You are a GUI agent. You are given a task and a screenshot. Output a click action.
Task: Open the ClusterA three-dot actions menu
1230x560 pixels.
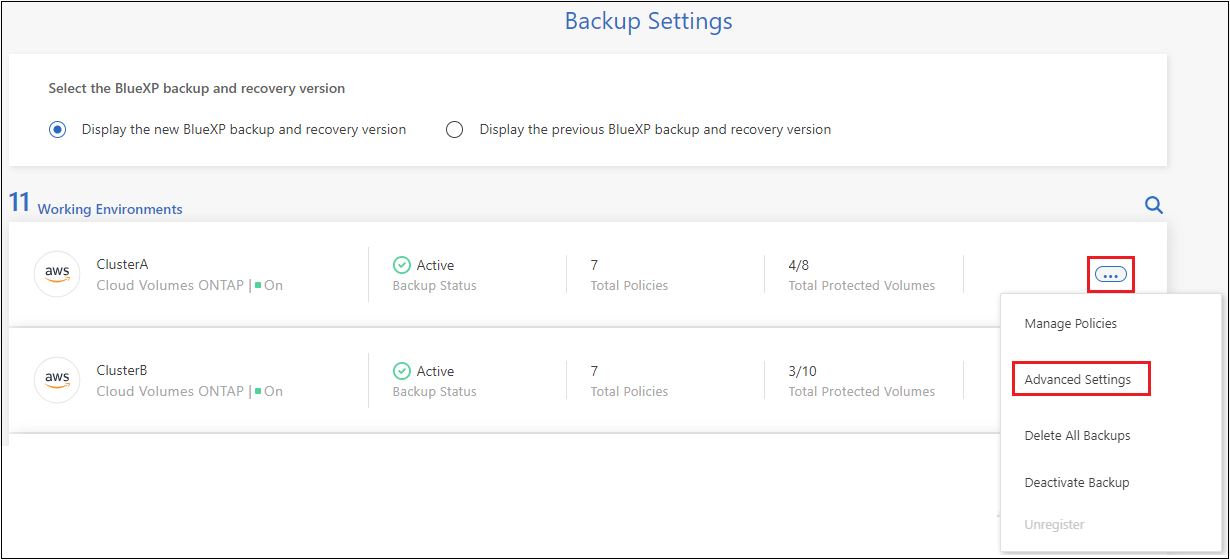coord(1111,273)
